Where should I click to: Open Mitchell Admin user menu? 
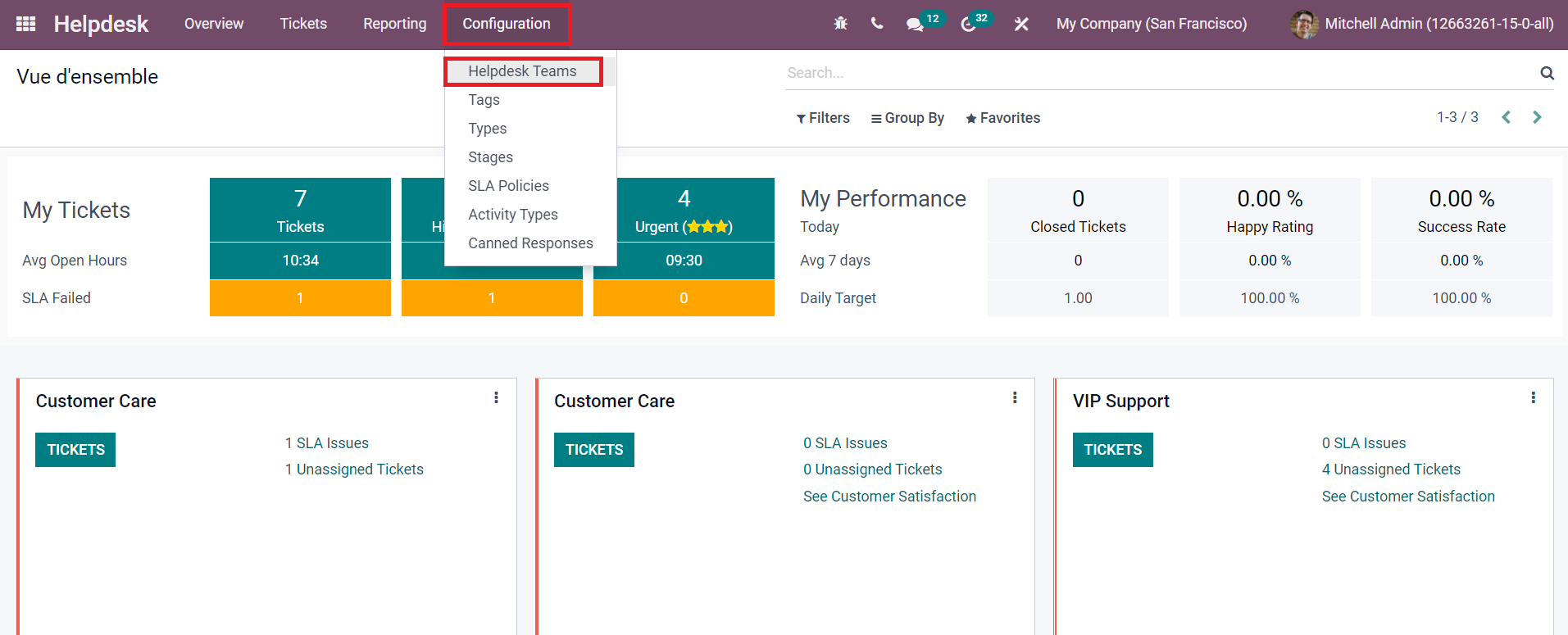[x=1422, y=24]
